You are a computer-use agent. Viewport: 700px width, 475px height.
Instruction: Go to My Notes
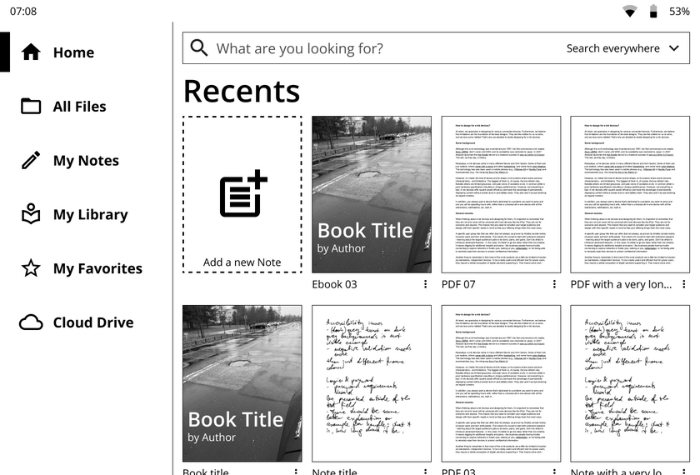pos(86,160)
